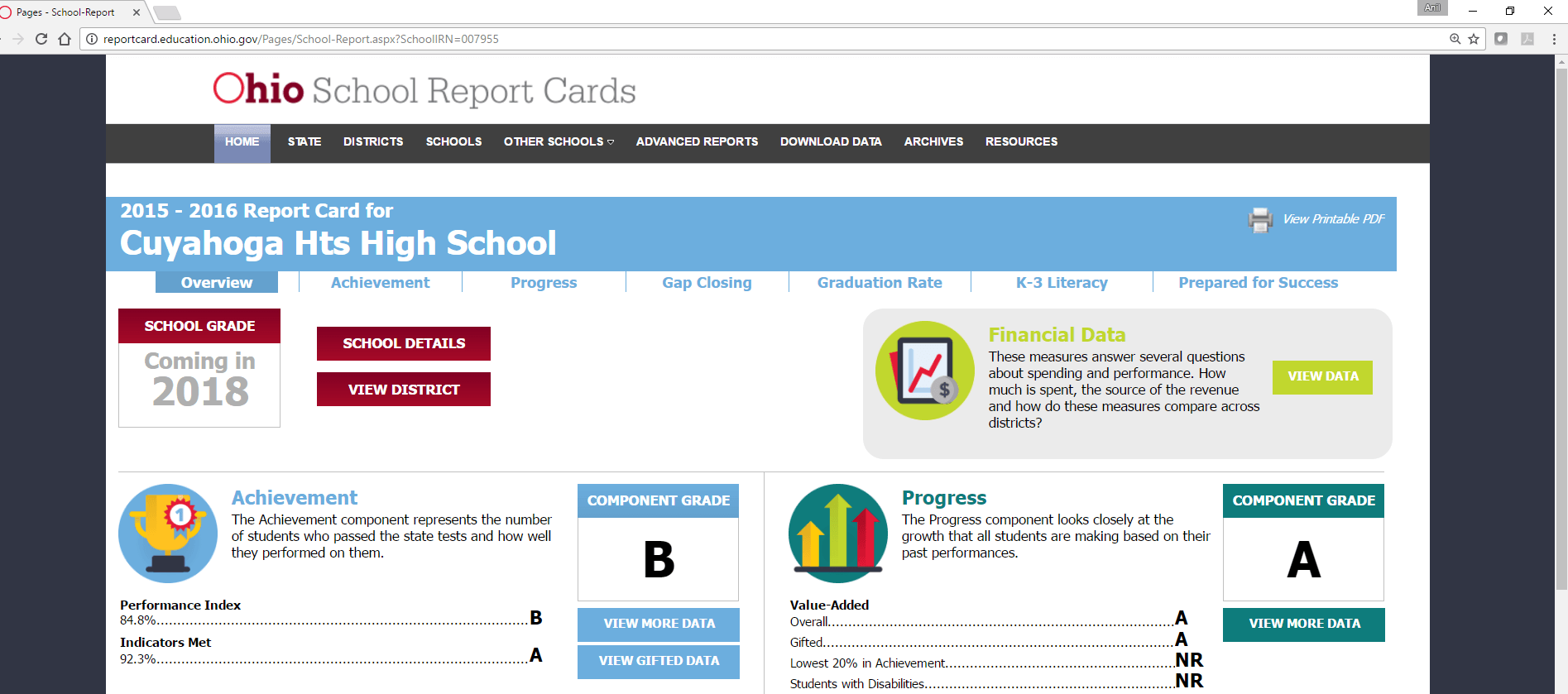Reload the page with the browser refresh icon

(x=41, y=39)
